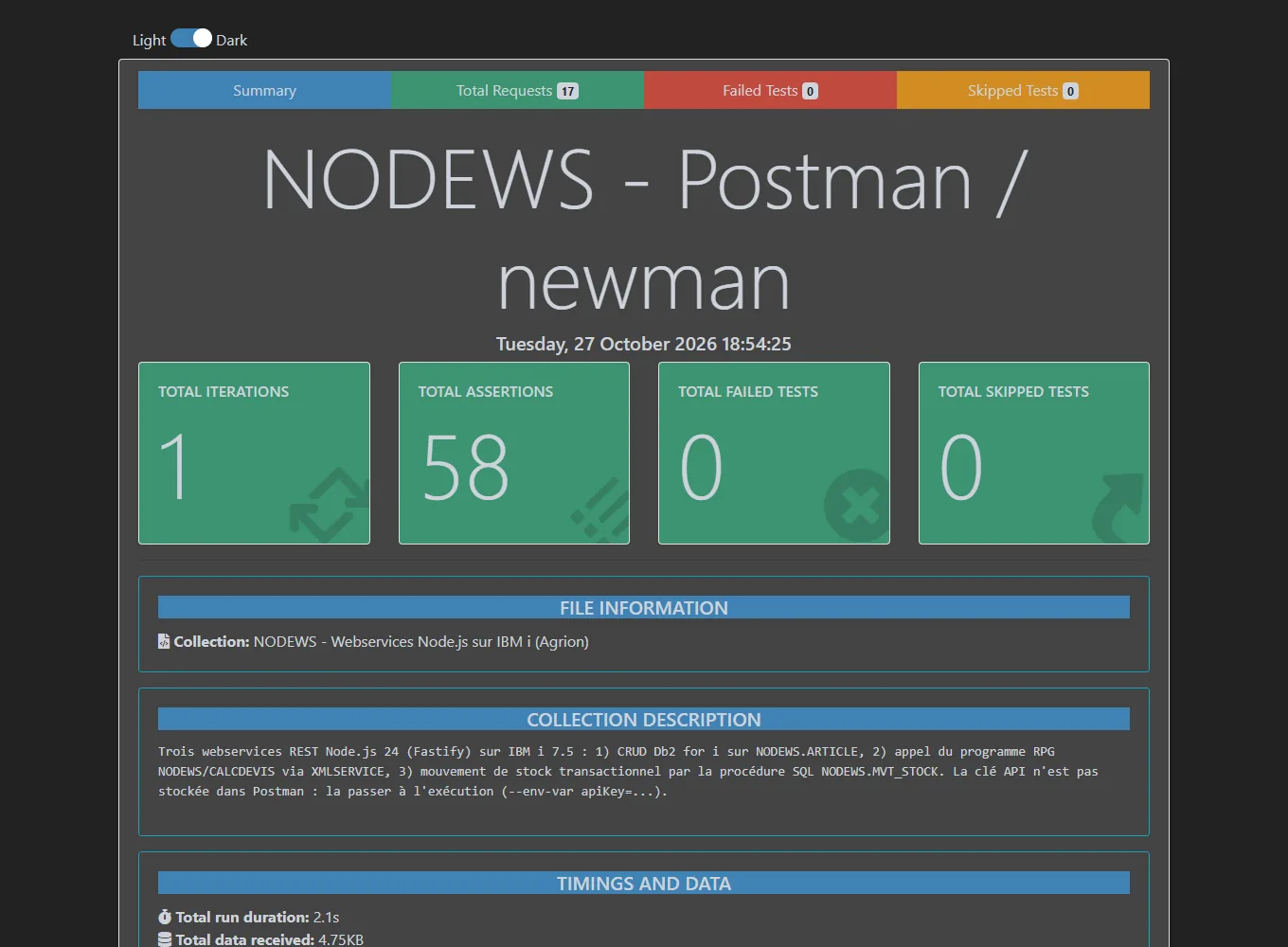Click the 'TOTAL ITERATIONS' card label
This screenshot has width=1288, height=947.
click(x=224, y=391)
